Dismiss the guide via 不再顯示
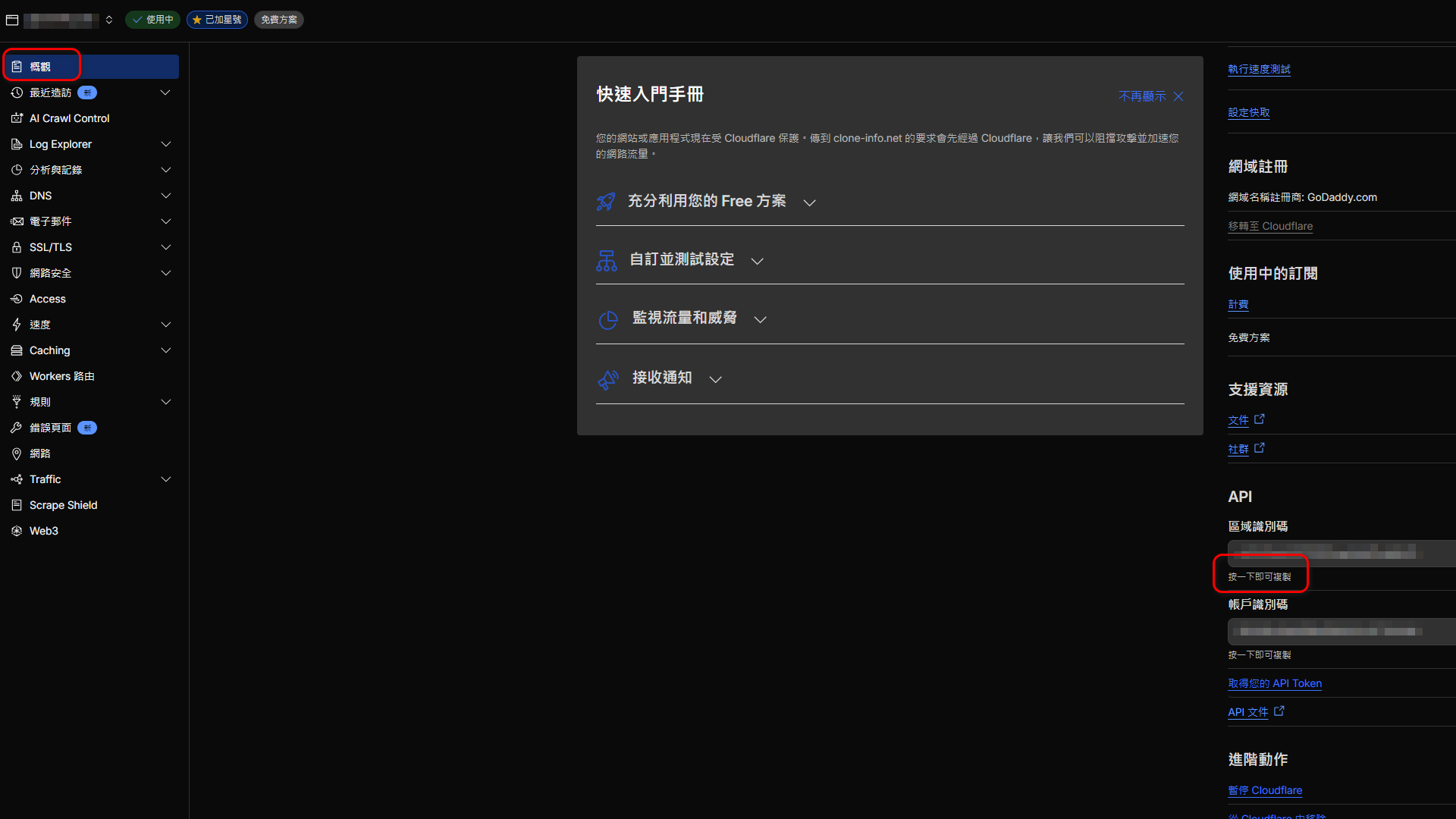 coord(1141,96)
